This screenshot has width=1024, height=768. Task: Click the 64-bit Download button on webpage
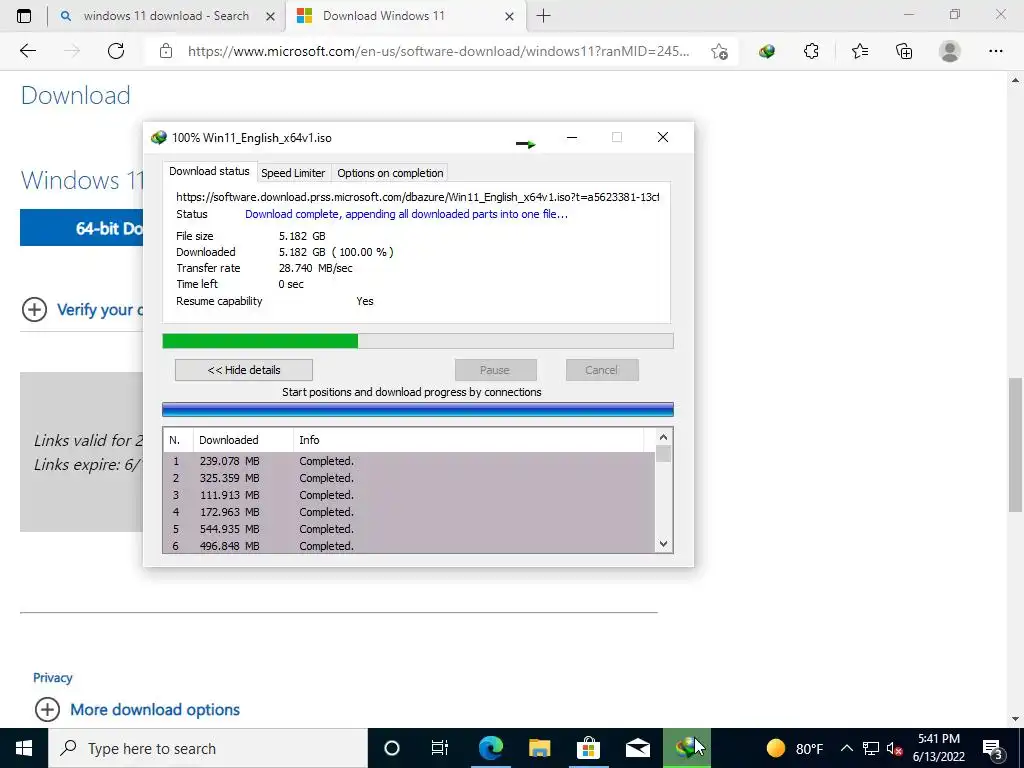click(82, 228)
